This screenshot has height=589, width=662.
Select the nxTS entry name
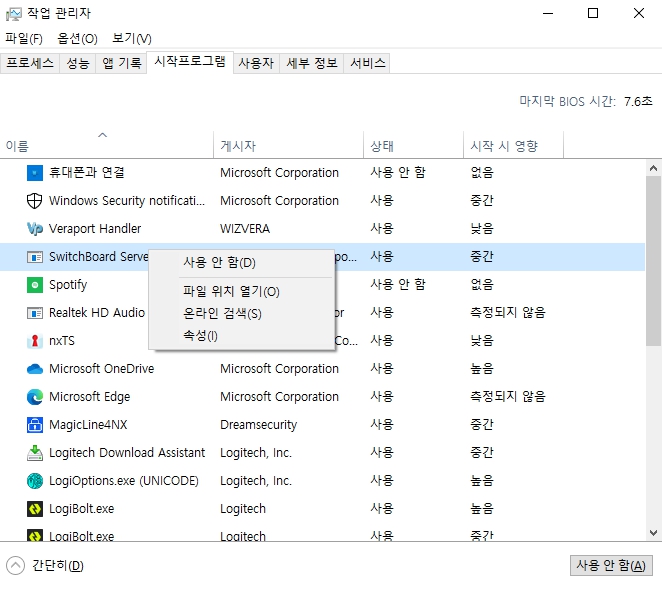[62, 341]
